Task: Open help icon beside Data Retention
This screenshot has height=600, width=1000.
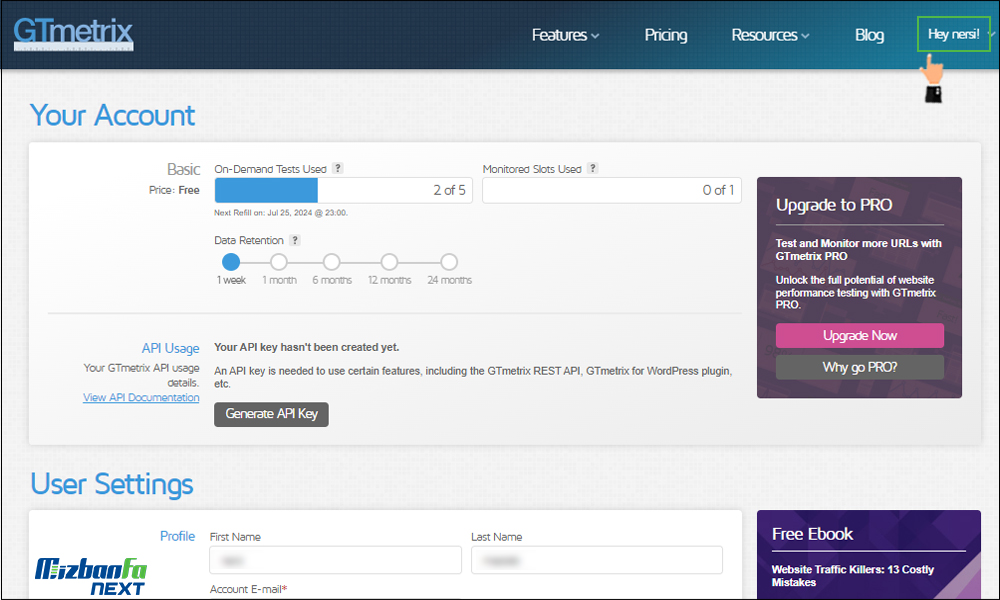Action: (295, 240)
